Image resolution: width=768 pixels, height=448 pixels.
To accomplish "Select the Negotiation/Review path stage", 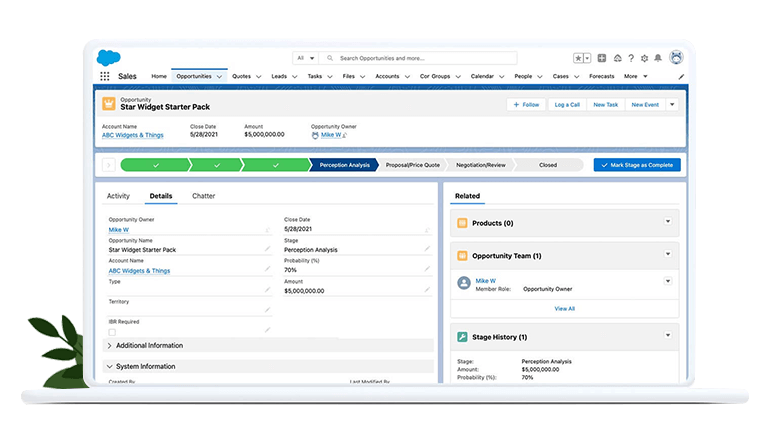I will coord(480,165).
